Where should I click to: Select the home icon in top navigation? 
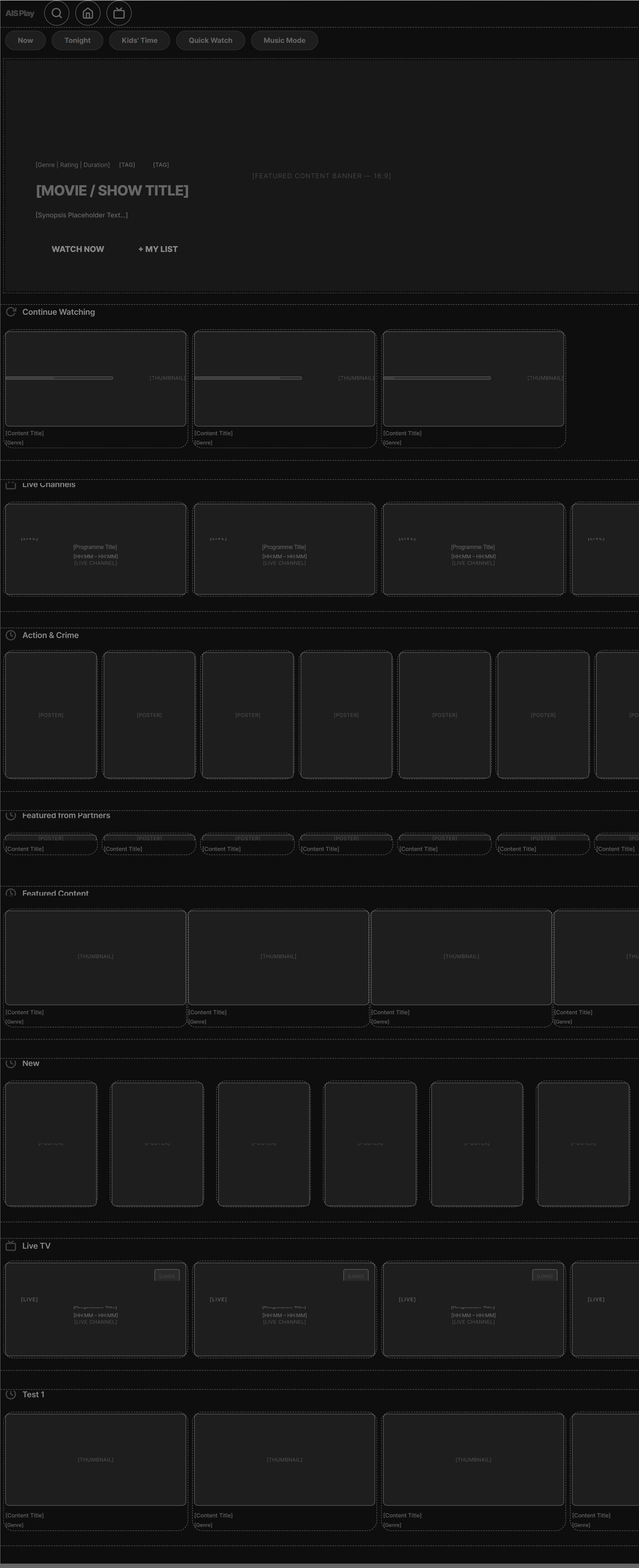click(88, 13)
